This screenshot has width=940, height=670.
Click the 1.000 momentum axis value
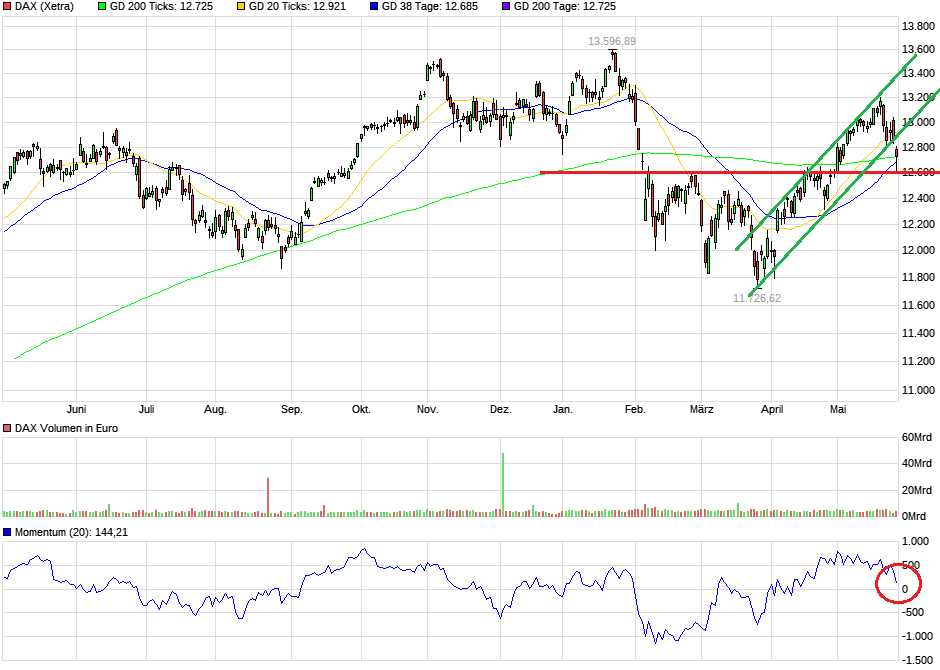[x=915, y=542]
